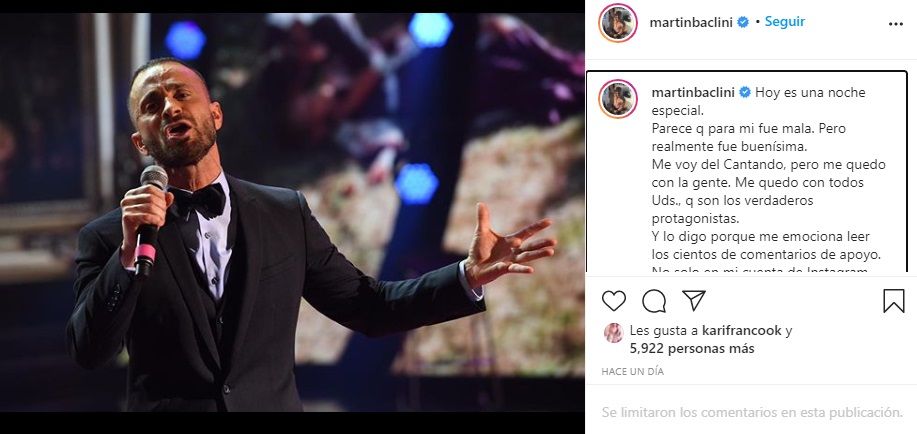Viewport: 917px width, 434px height.
Task: Click the verified badge beside the caption username
Action: (743, 92)
